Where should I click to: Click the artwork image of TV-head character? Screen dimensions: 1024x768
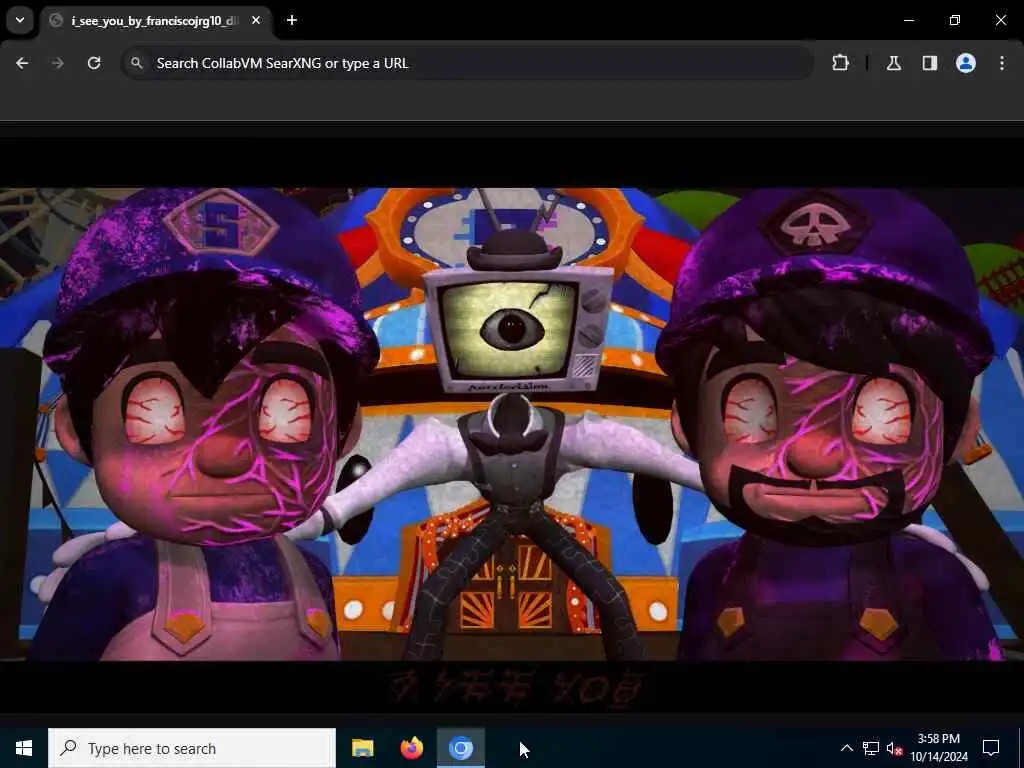pos(512,424)
